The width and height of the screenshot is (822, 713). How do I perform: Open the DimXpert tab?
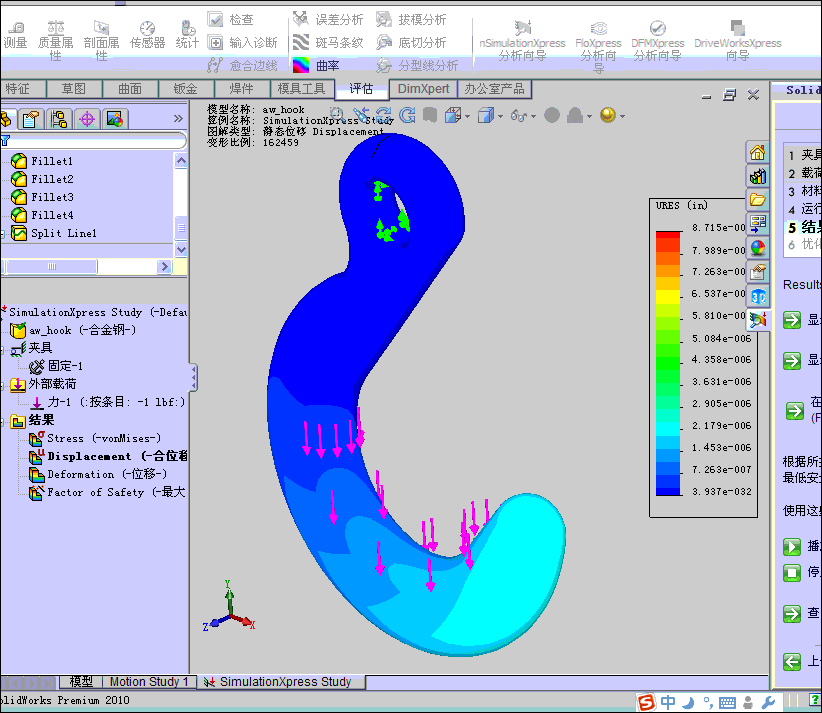tap(423, 89)
